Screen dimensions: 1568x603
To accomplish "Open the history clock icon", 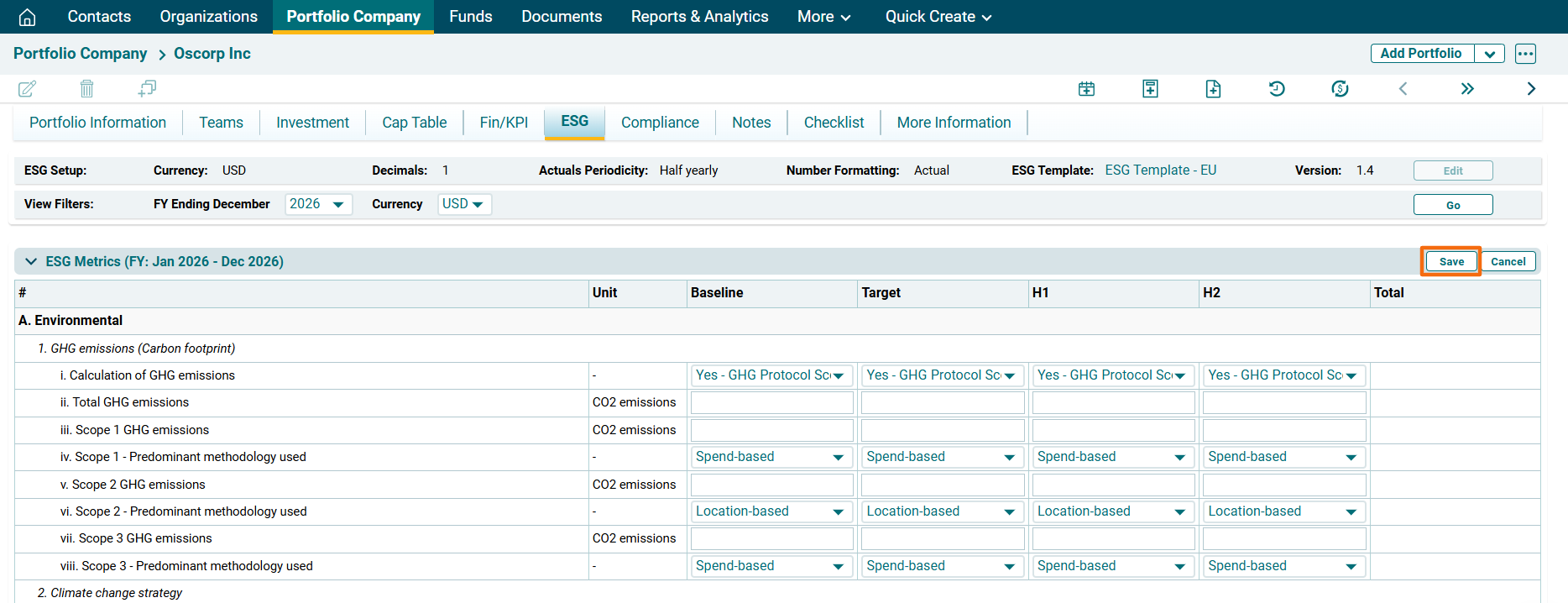I will [x=1276, y=88].
